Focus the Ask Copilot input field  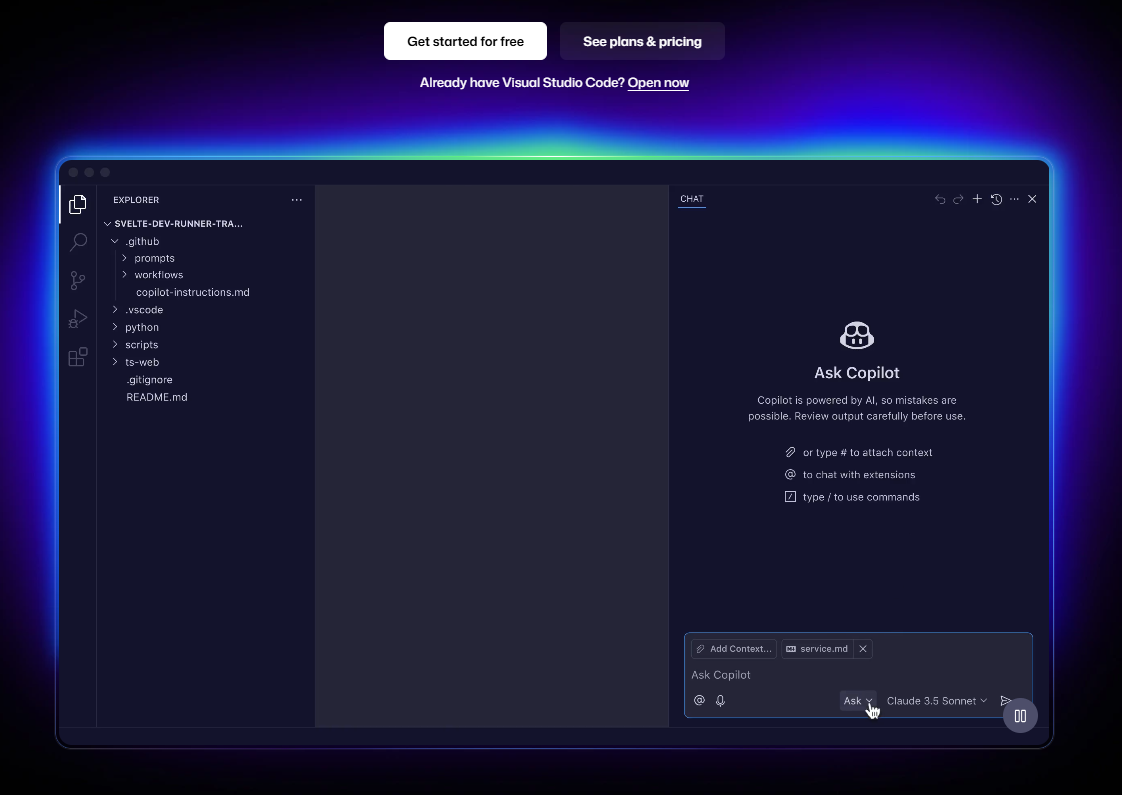[857, 675]
